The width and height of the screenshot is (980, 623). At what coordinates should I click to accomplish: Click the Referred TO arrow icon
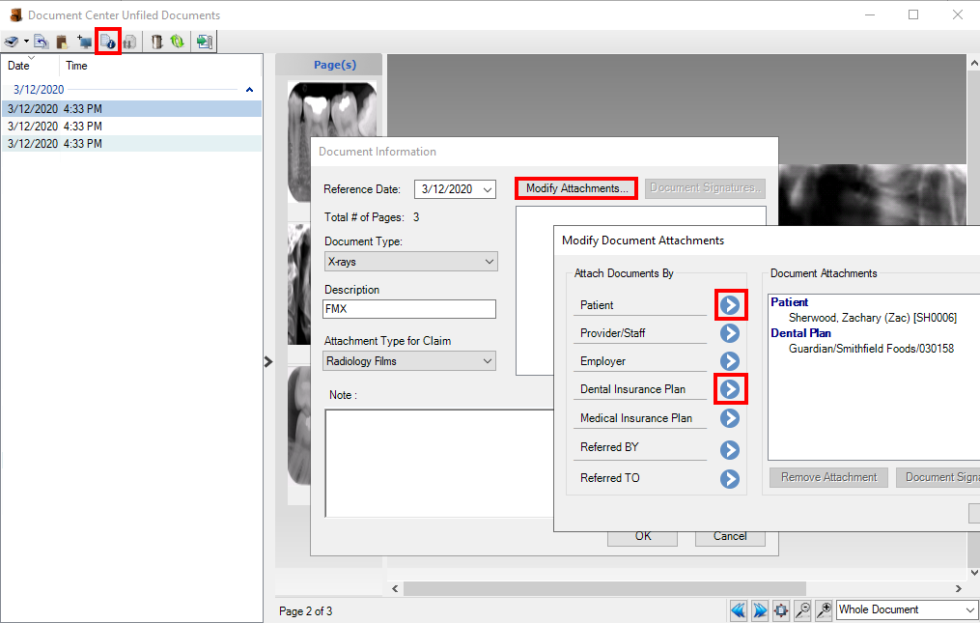point(730,479)
